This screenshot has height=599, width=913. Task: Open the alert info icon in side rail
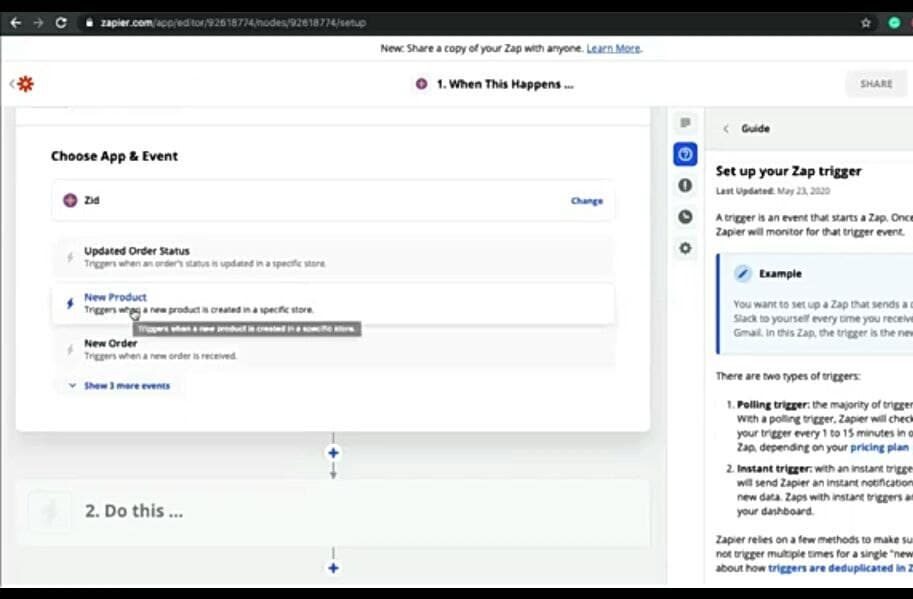[x=685, y=185]
